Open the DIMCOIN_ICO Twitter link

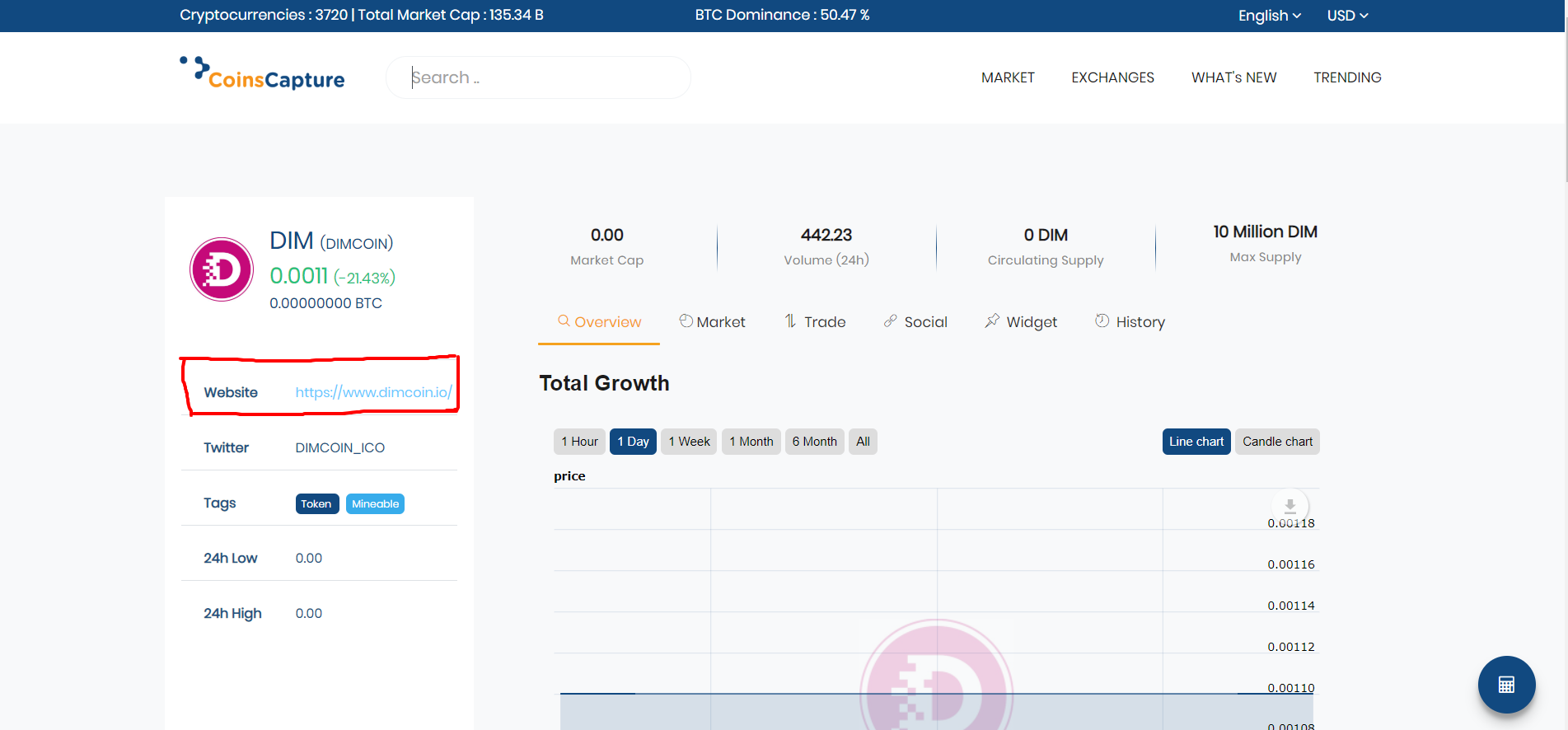pos(340,448)
